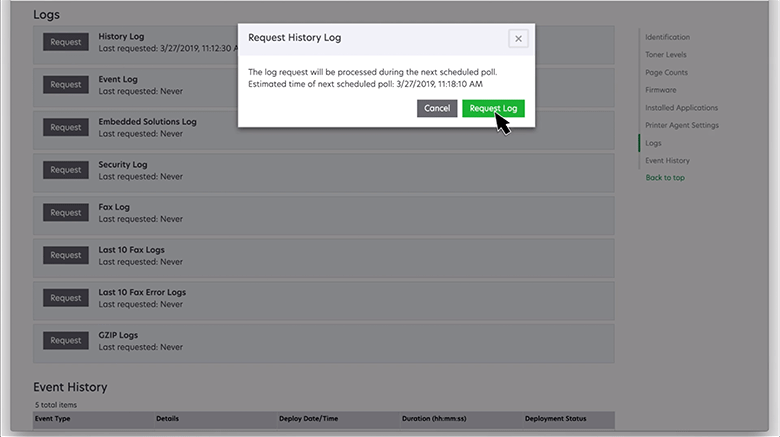The image size is (780, 437).
Task: Request the Security Log
Action: tap(66, 170)
